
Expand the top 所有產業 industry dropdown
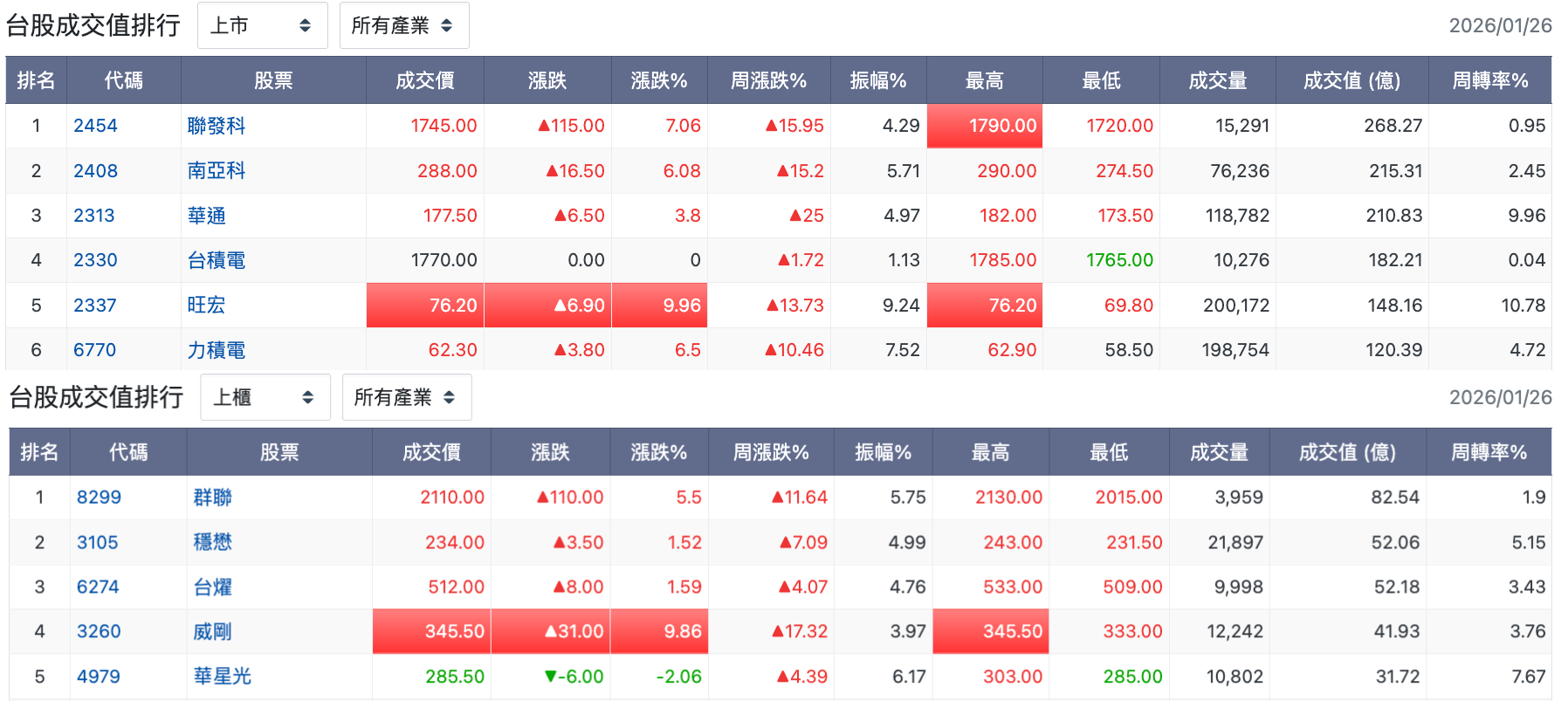[x=404, y=25]
